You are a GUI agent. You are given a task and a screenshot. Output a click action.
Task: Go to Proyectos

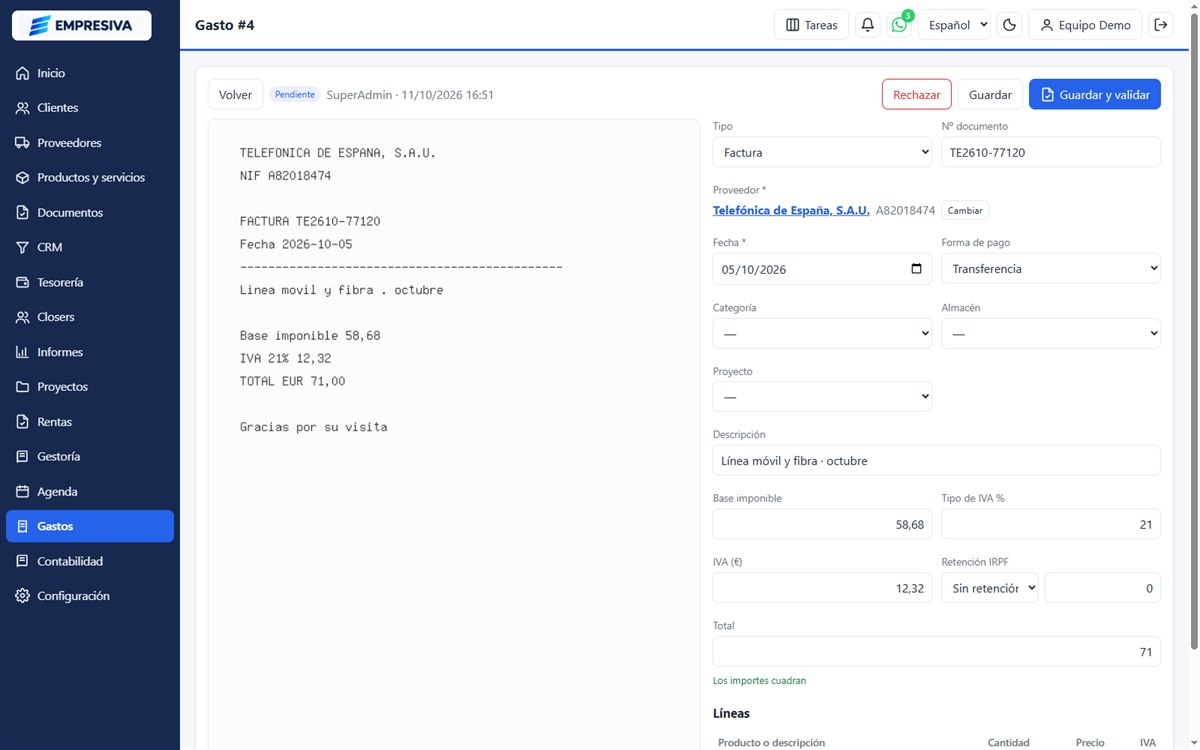tap(90, 387)
